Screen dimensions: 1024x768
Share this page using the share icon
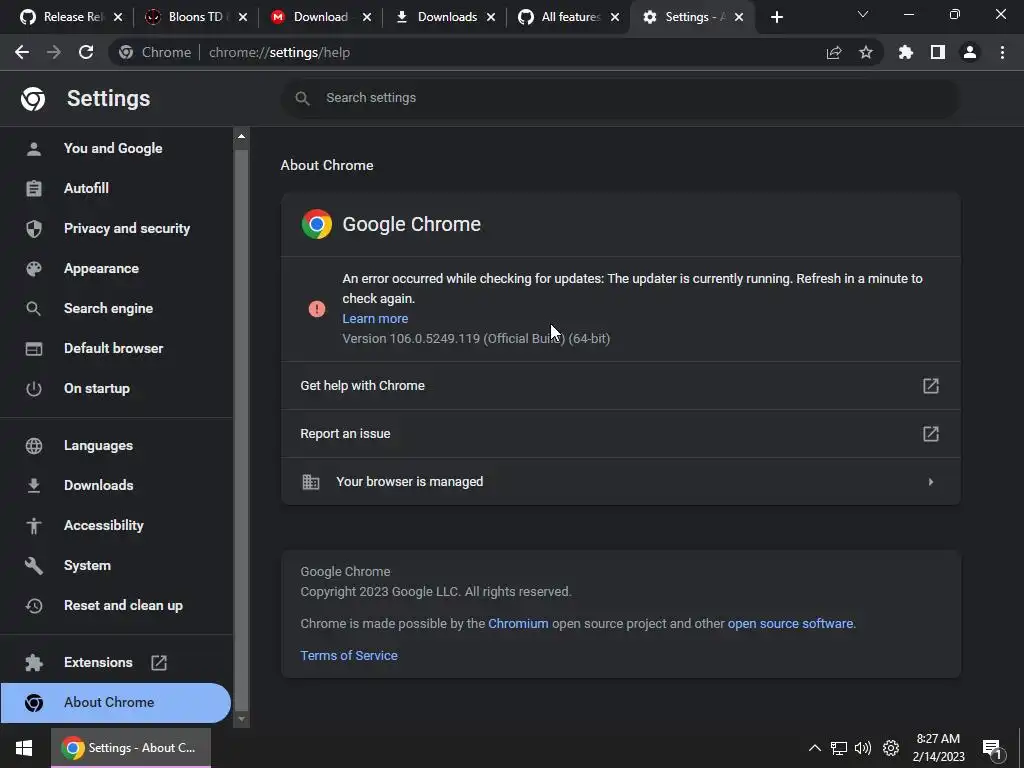pos(834,53)
